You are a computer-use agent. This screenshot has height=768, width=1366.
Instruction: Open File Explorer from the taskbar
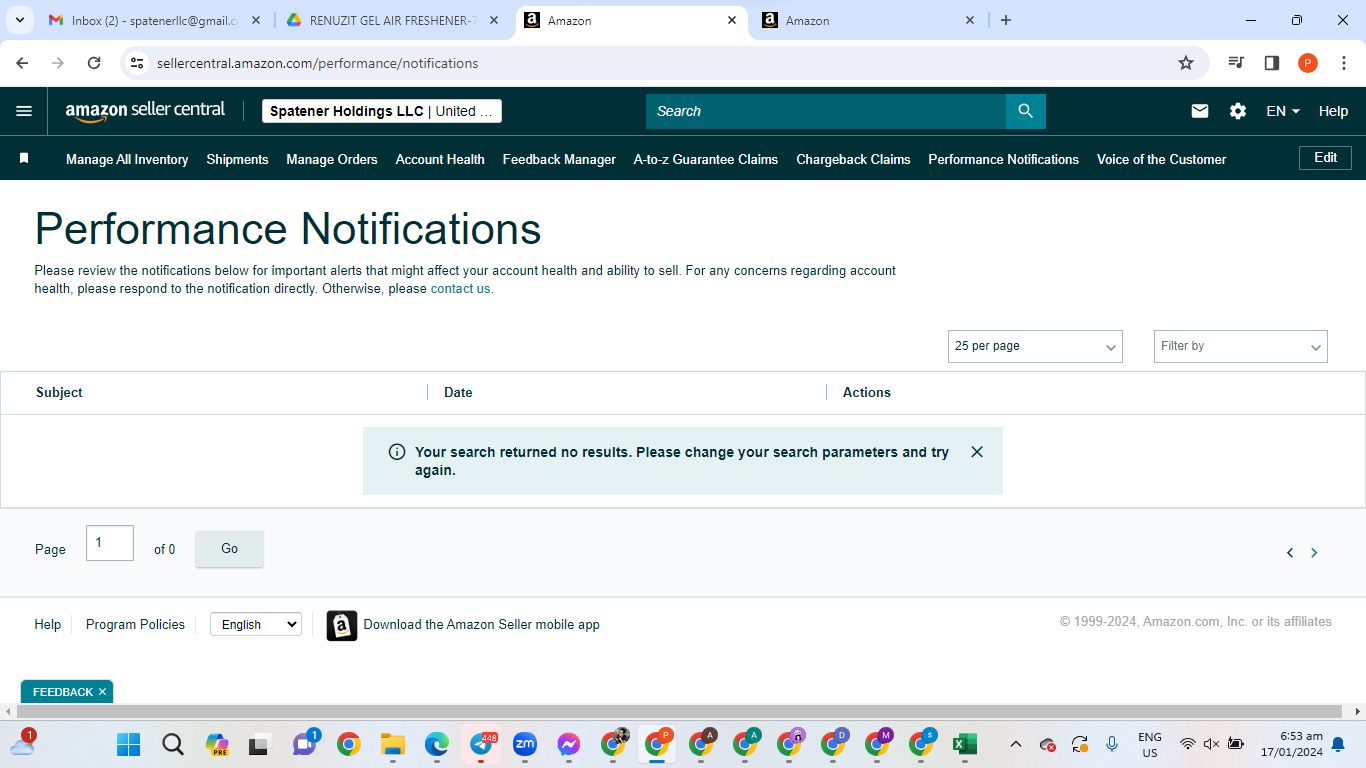[x=392, y=744]
